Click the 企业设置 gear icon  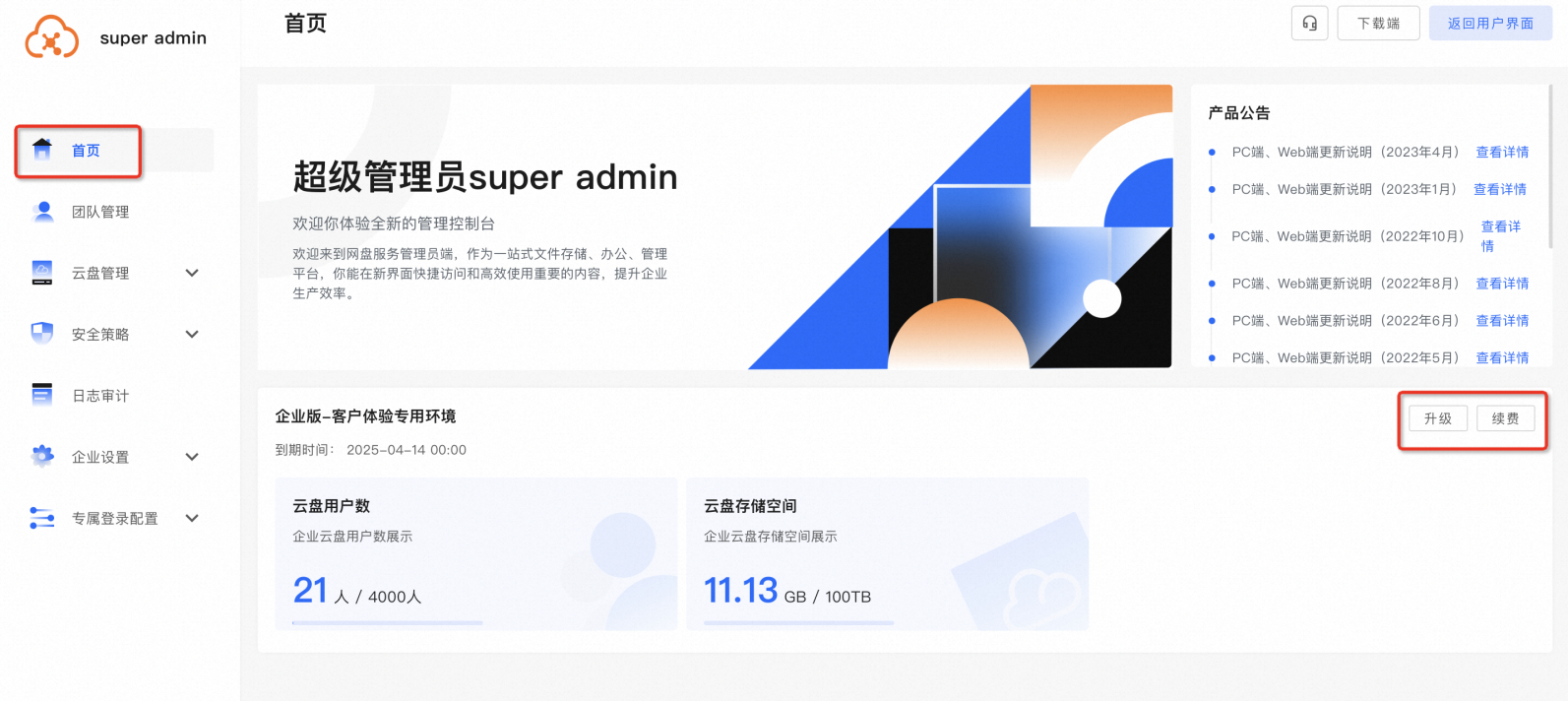(42, 456)
